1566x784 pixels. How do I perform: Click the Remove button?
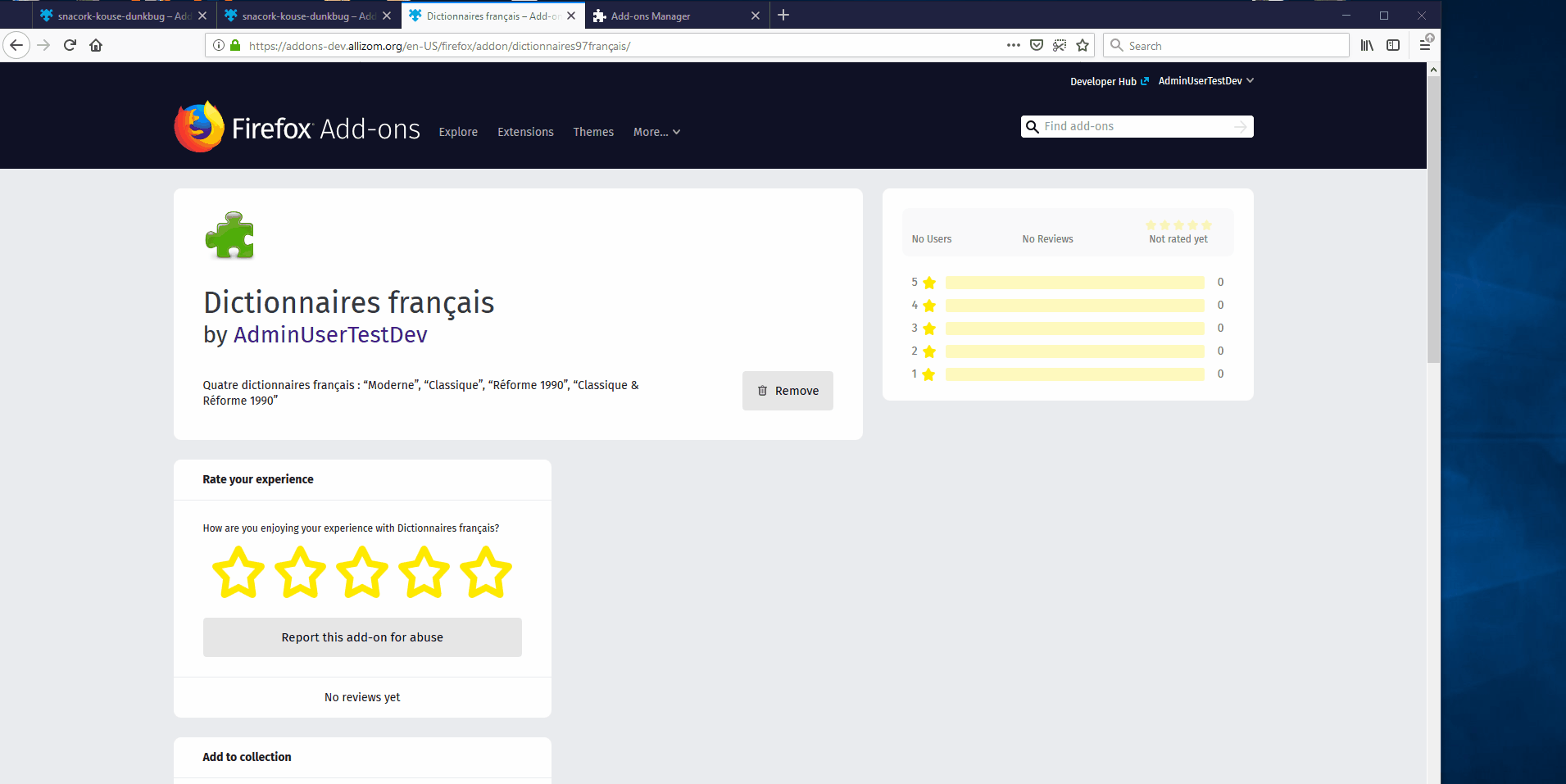click(787, 391)
